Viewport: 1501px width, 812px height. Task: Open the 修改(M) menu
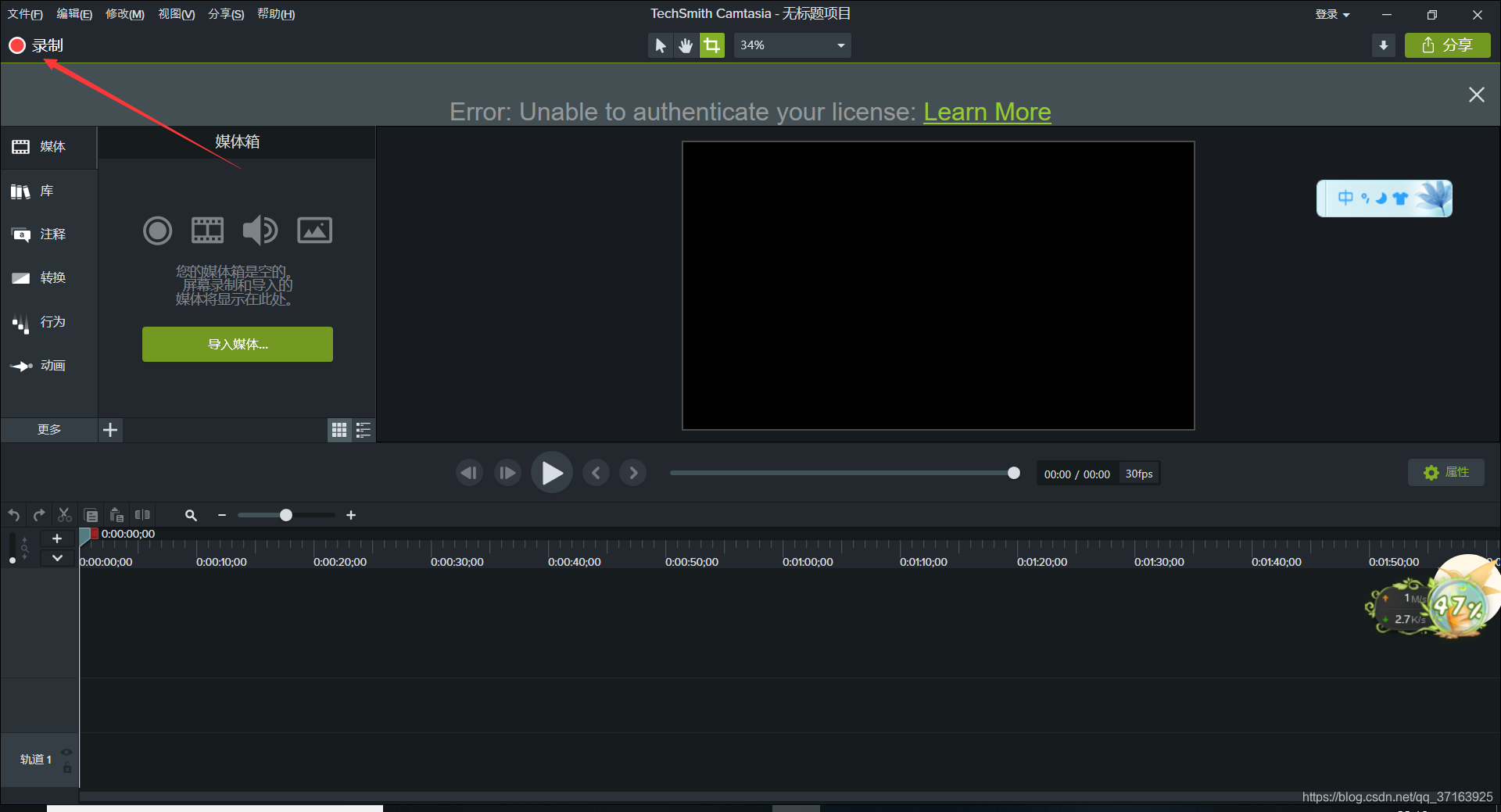point(125,14)
